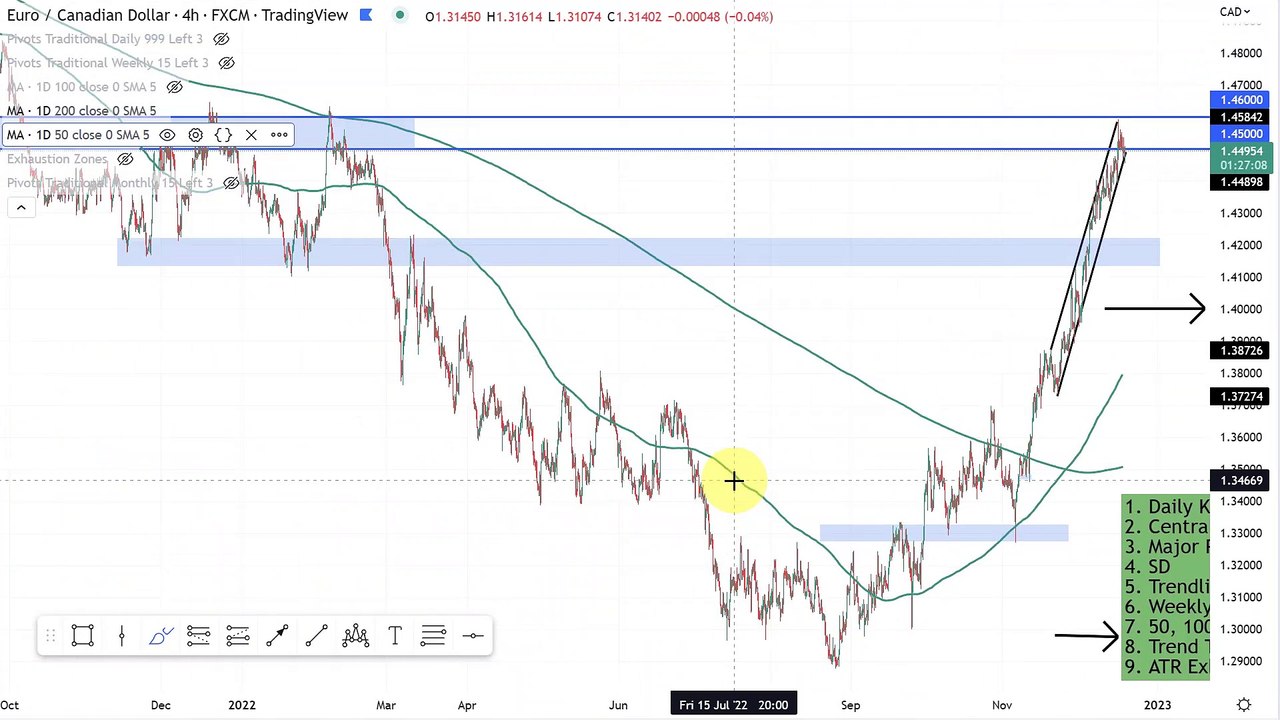Select the blue support zone near 1.33000
The width and height of the screenshot is (1280, 720).
point(944,533)
